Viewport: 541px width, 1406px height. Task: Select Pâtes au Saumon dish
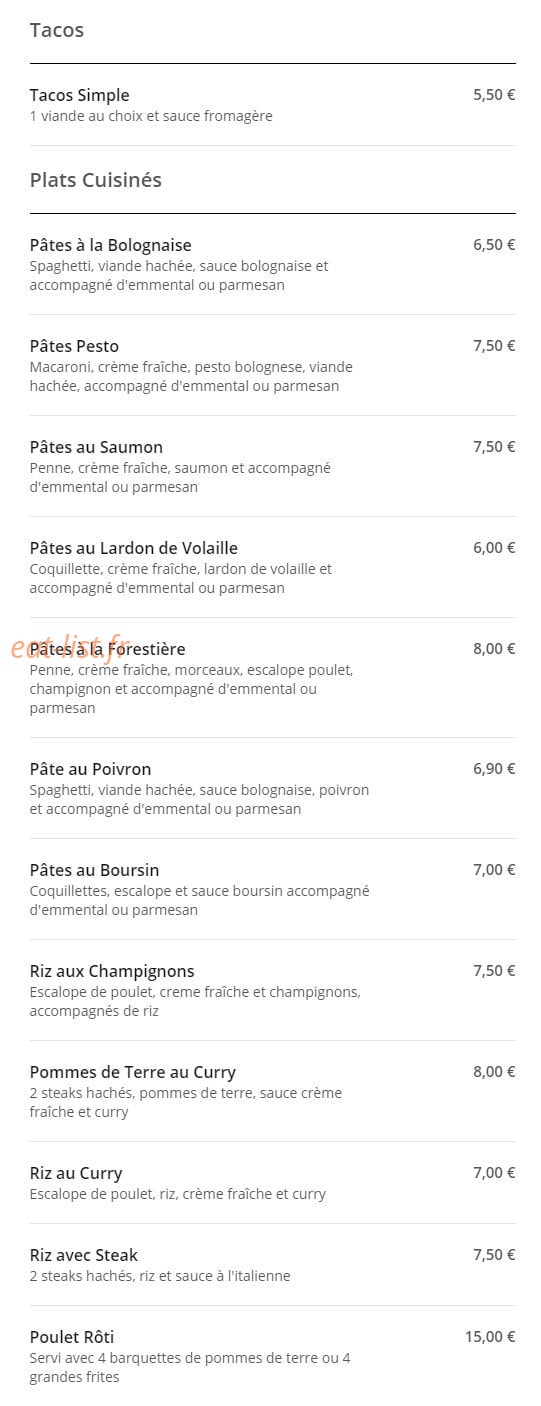point(272,467)
